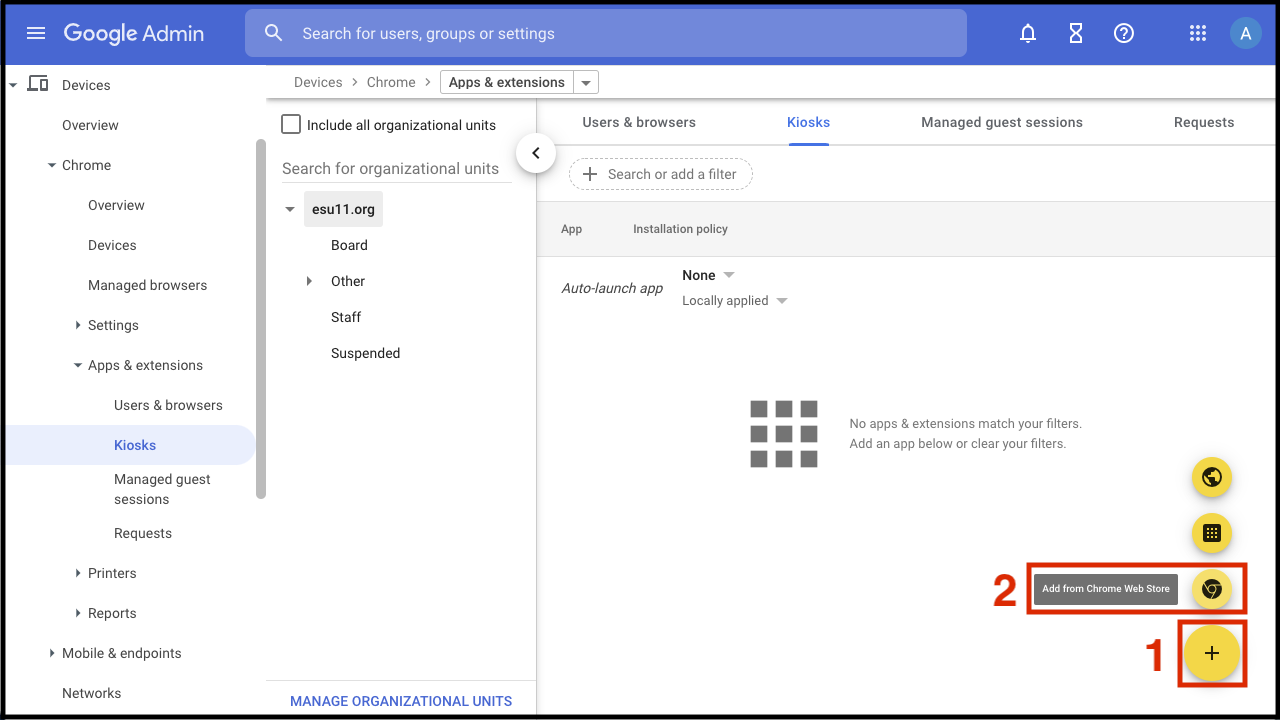Open the main hamburger menu
Viewport: 1280px width, 720px height.
tap(36, 33)
